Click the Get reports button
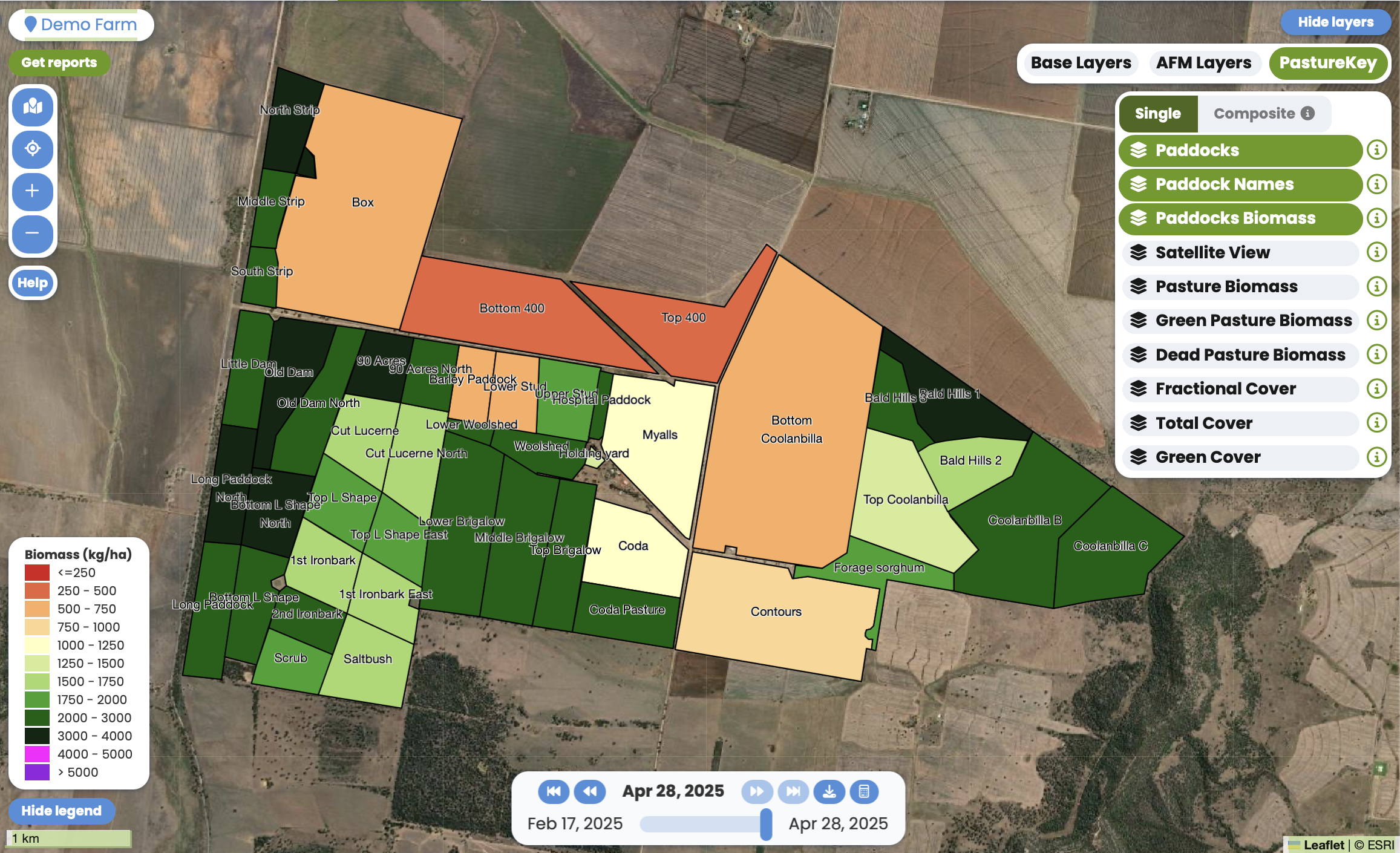This screenshot has height=853, width=1400. coord(59,63)
